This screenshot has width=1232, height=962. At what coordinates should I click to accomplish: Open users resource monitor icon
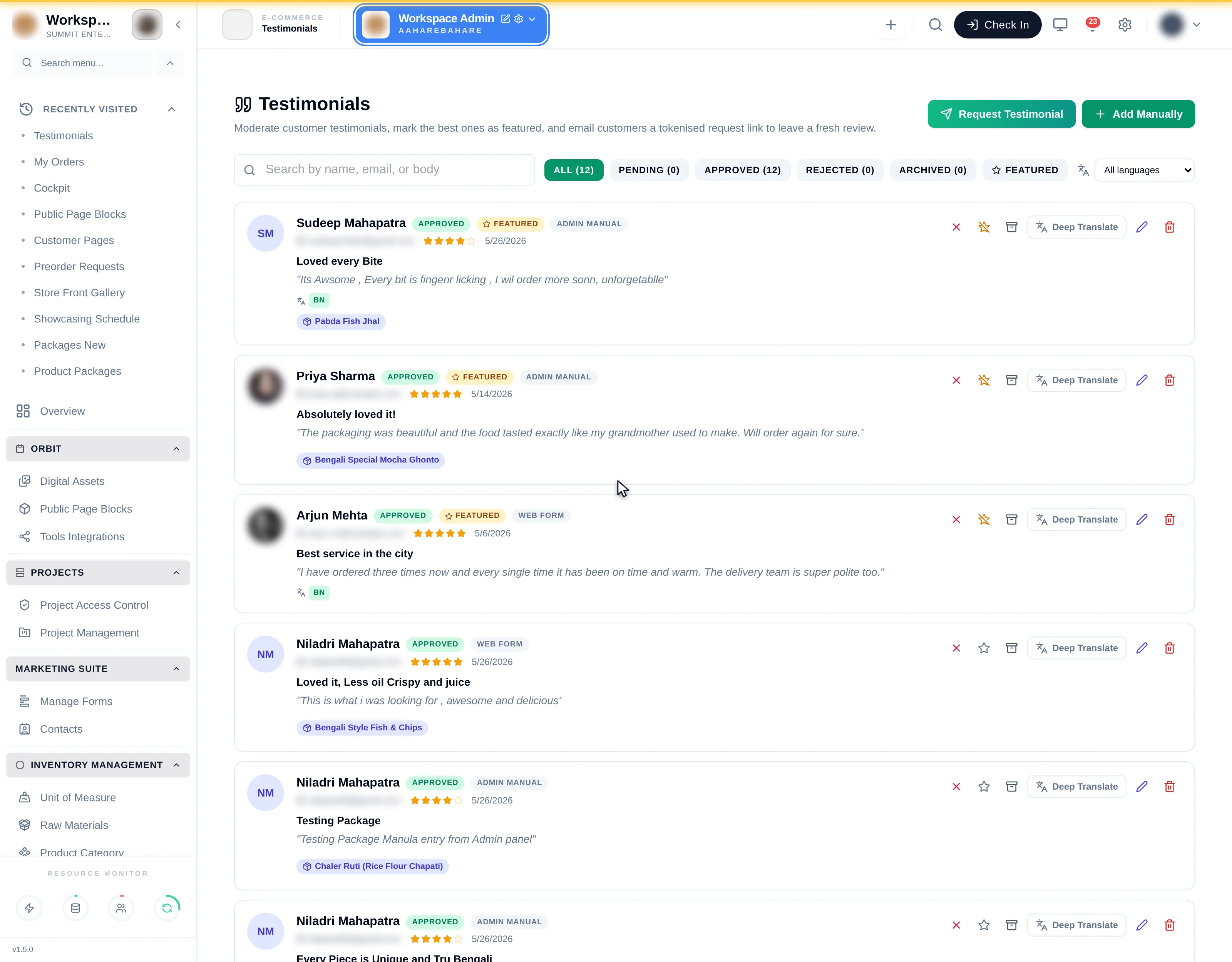coord(121,908)
